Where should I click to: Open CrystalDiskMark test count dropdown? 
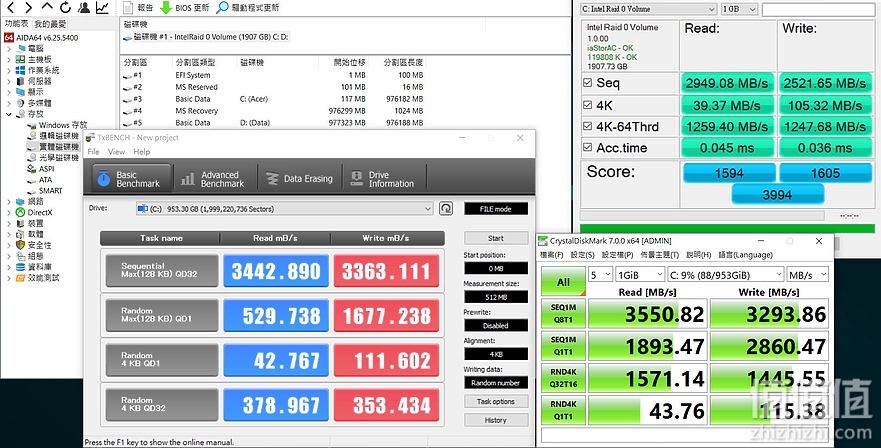pos(600,275)
